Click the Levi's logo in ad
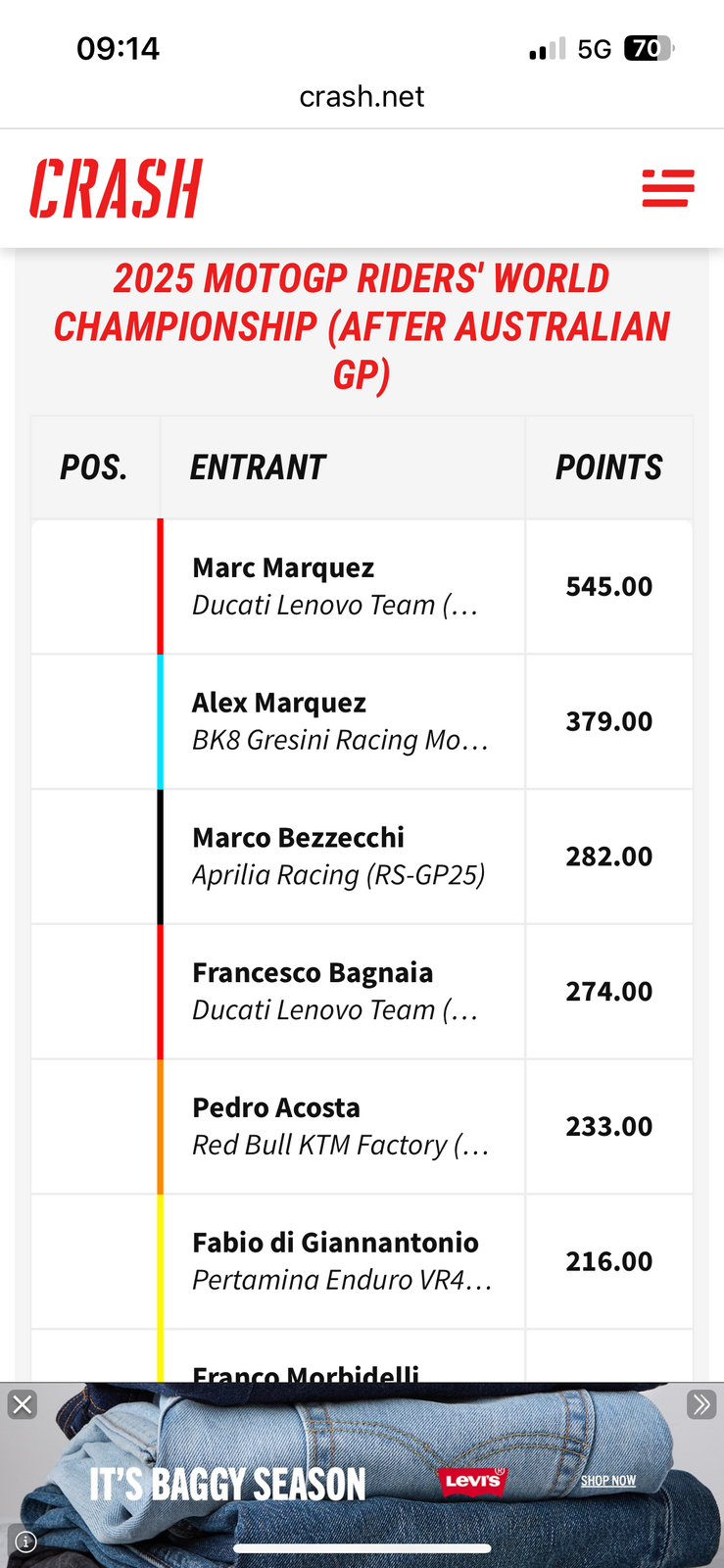 point(473,1481)
